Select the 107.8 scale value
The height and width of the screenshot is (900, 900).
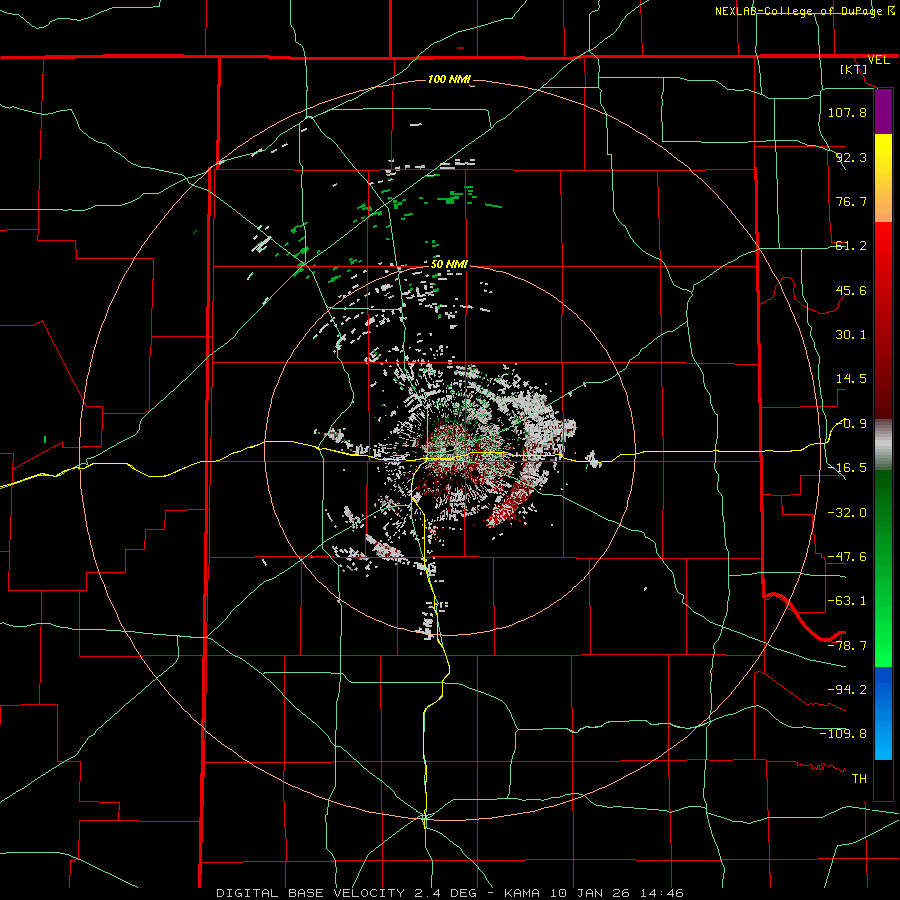click(847, 112)
